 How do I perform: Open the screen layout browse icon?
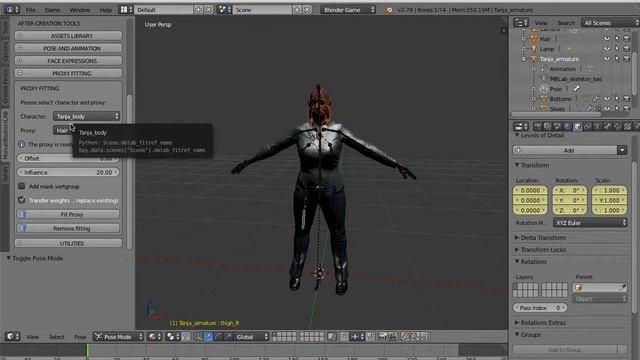[x=126, y=9]
